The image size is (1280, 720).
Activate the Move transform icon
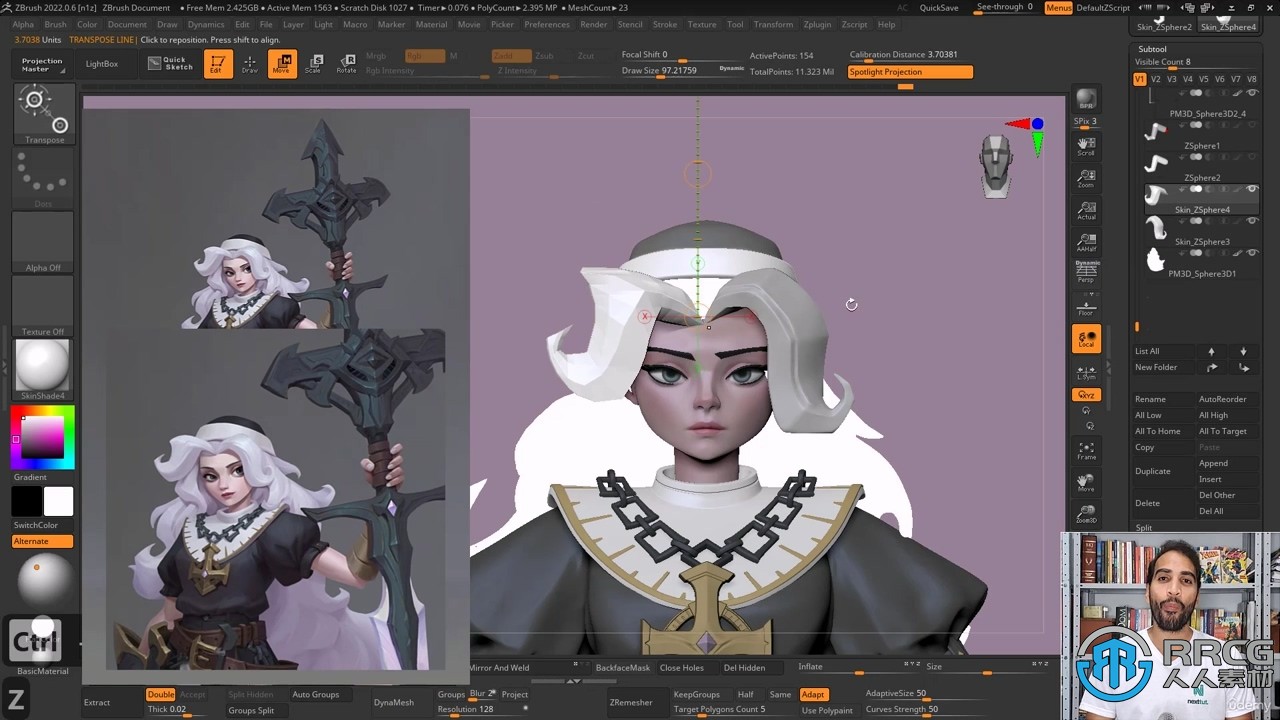(x=282, y=64)
